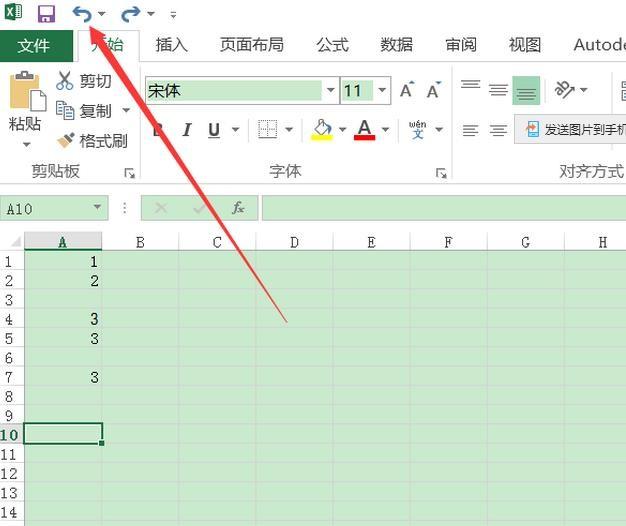This screenshot has width=626, height=526.
Task: Open the 插入 ribbon tab
Action: 171,45
